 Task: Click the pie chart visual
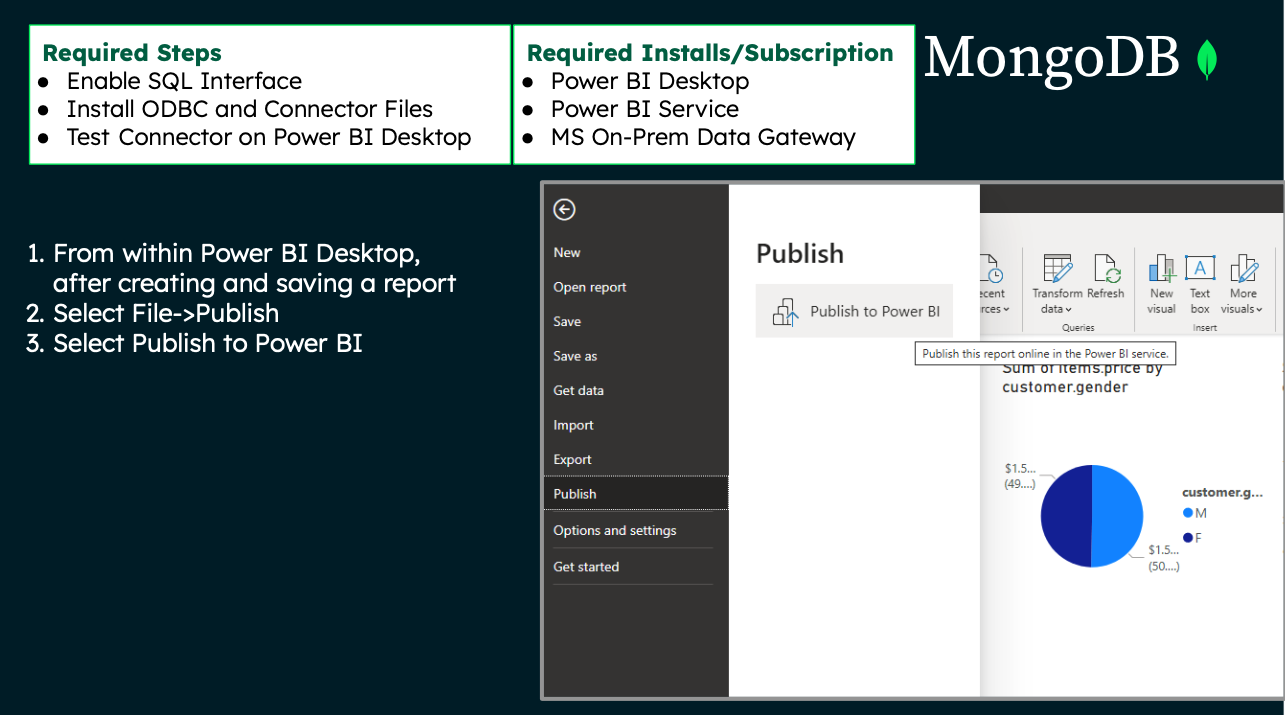click(1091, 515)
